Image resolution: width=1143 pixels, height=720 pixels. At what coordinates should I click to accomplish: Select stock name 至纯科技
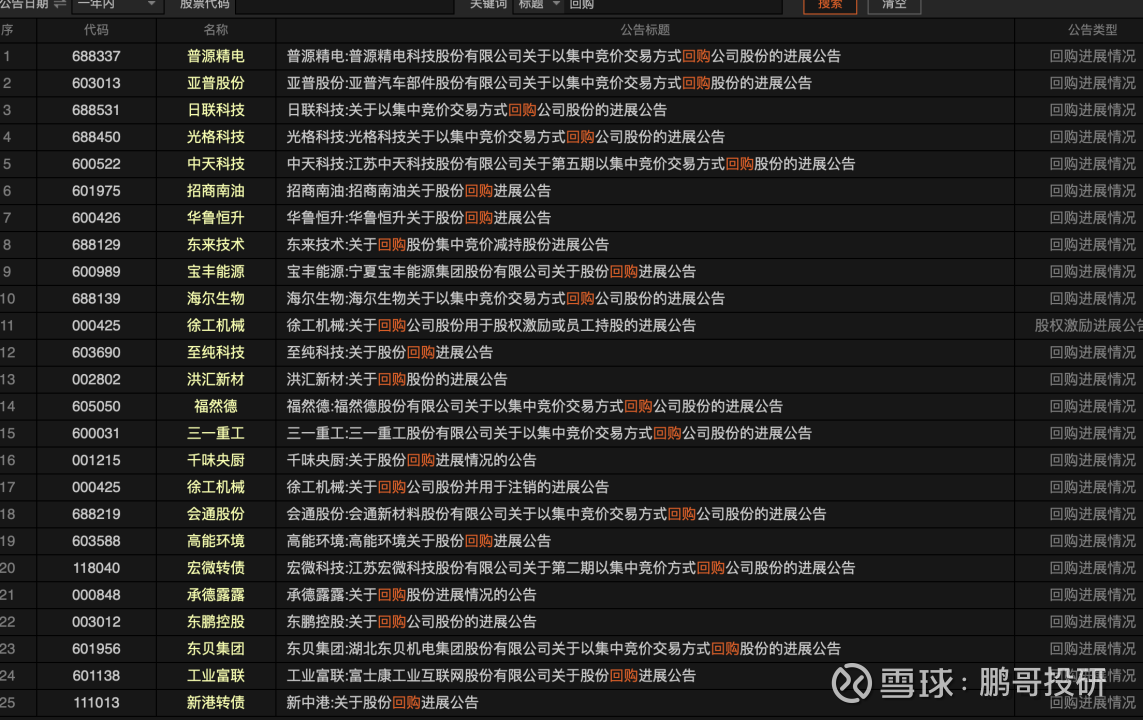(216, 353)
